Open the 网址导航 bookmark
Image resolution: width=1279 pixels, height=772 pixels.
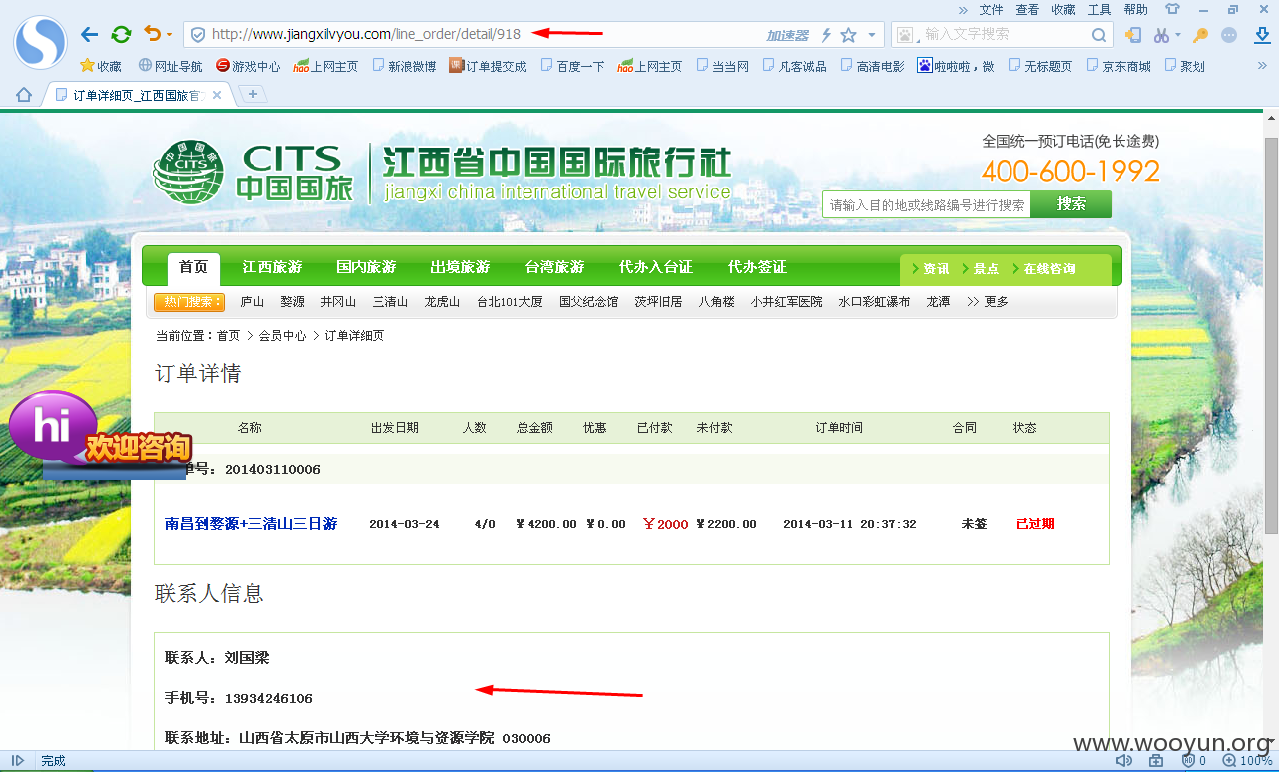point(170,66)
